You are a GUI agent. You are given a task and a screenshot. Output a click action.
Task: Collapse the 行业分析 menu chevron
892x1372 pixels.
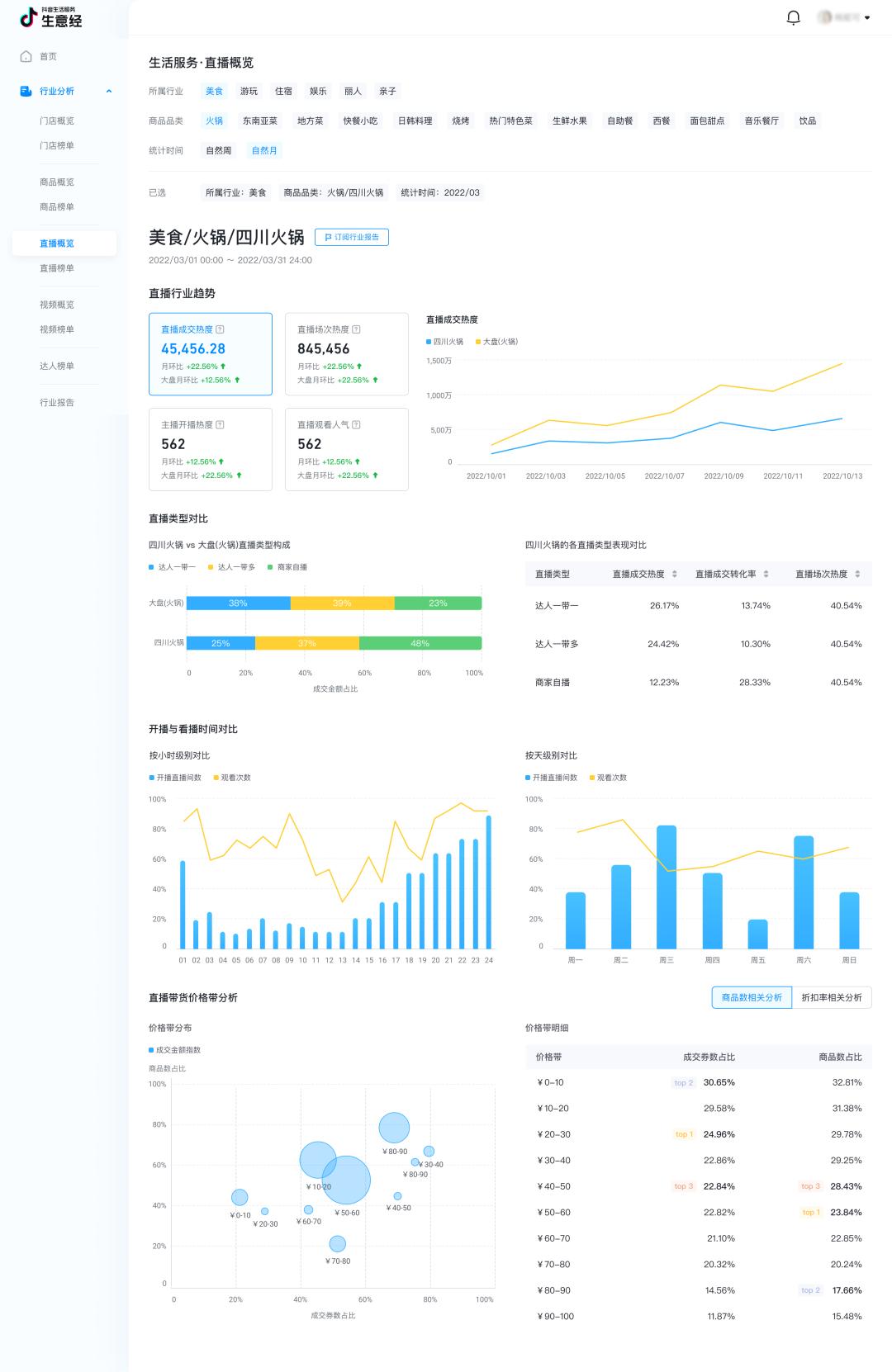109,91
